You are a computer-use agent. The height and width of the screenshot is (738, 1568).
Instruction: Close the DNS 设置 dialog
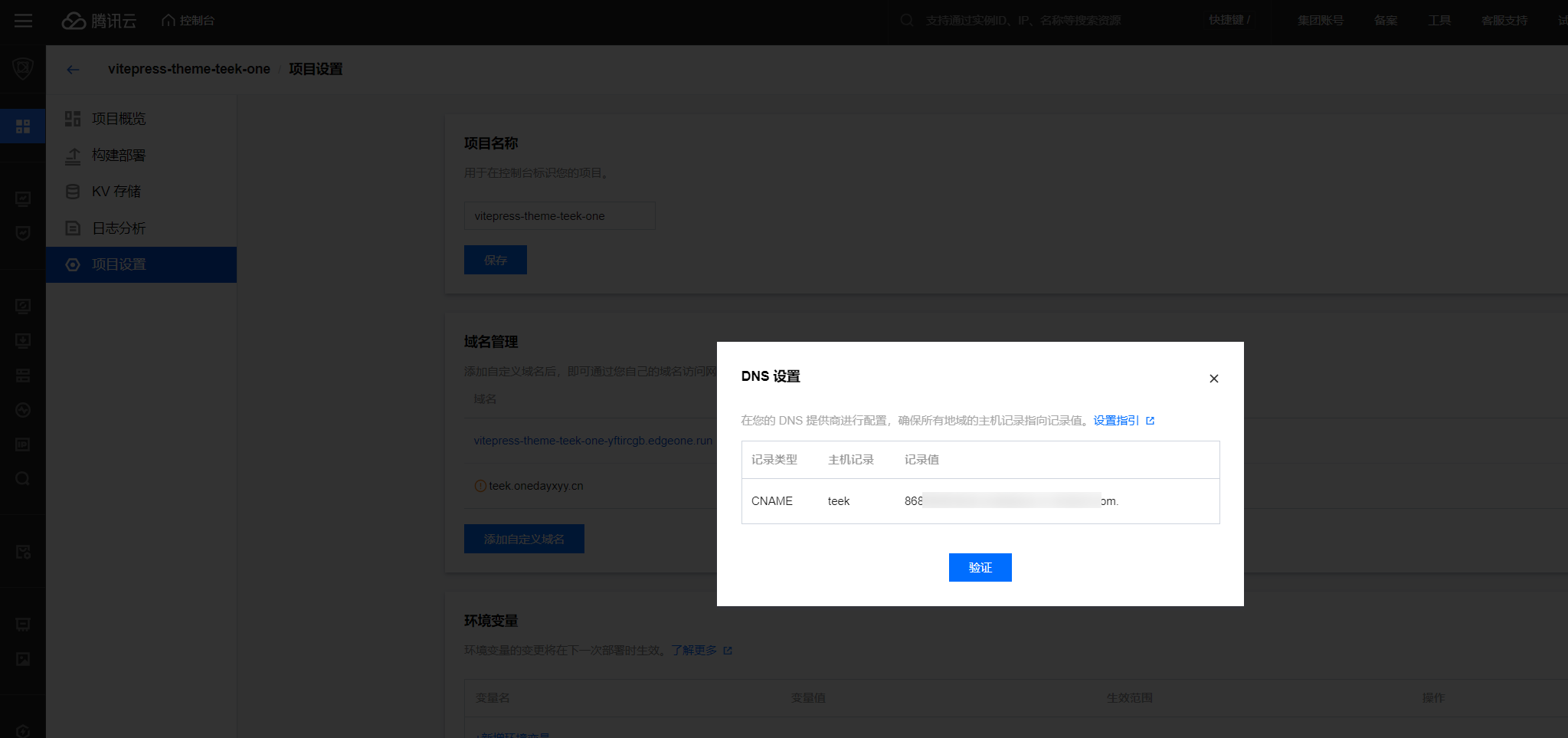tap(1213, 379)
